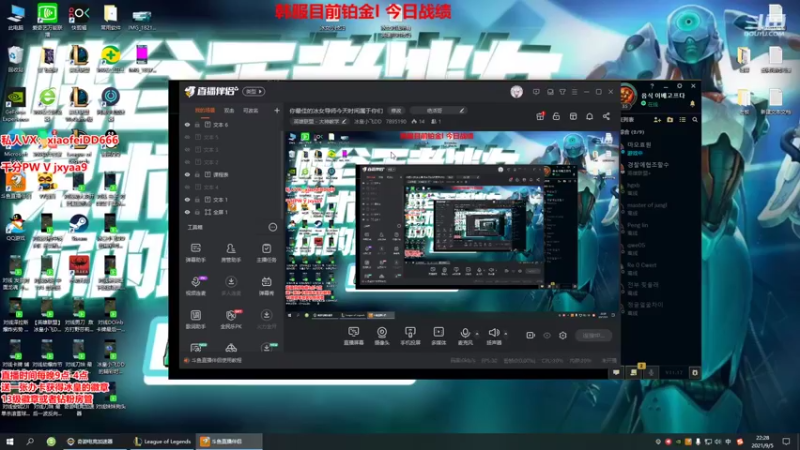Viewport: 800px width, 450px height.
Task: Click add friend icon in LoL client
Action: tap(657, 120)
